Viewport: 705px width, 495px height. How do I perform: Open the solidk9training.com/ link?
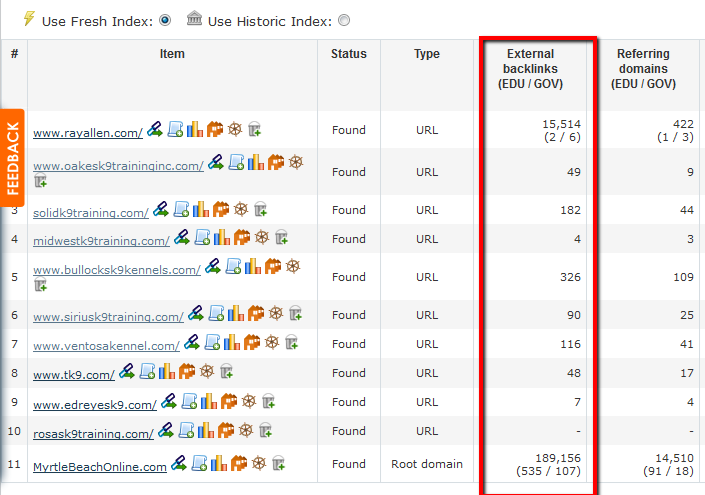point(91,213)
